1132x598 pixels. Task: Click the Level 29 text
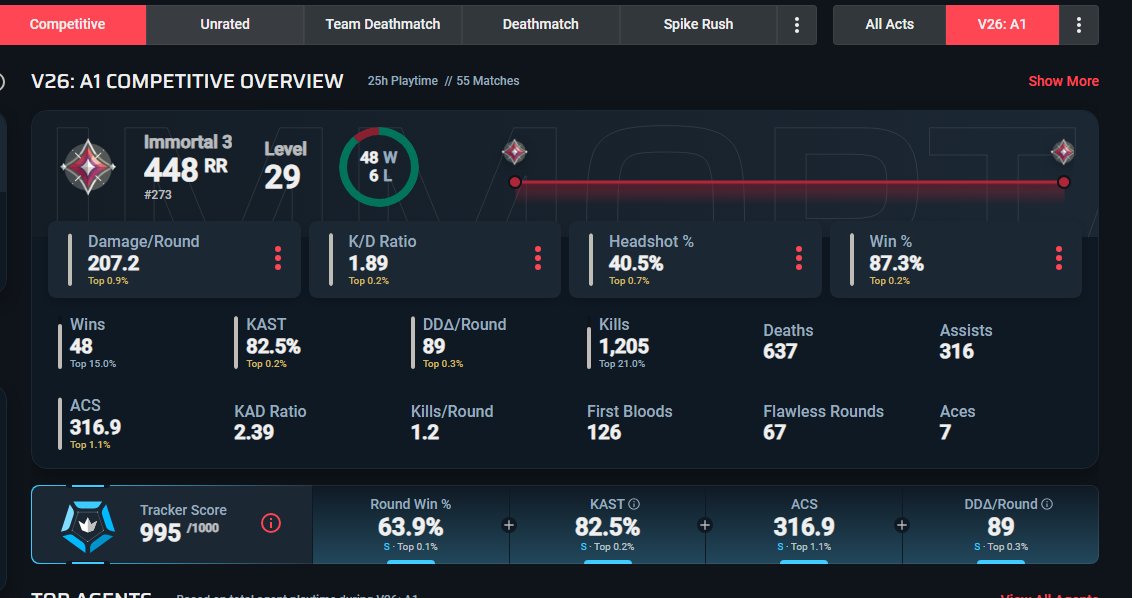click(x=285, y=165)
